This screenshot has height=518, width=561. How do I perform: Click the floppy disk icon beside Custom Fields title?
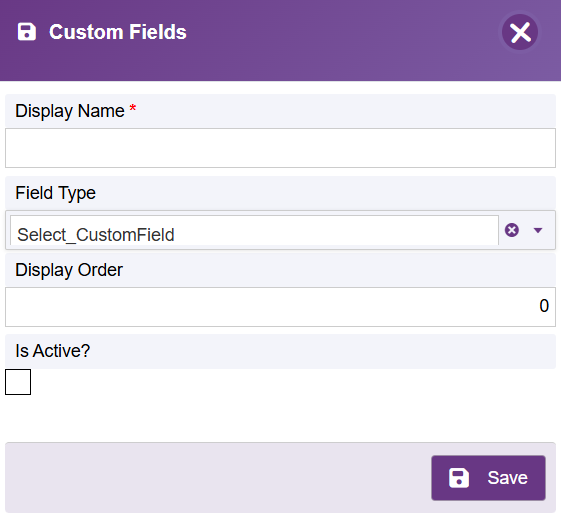tap(27, 32)
